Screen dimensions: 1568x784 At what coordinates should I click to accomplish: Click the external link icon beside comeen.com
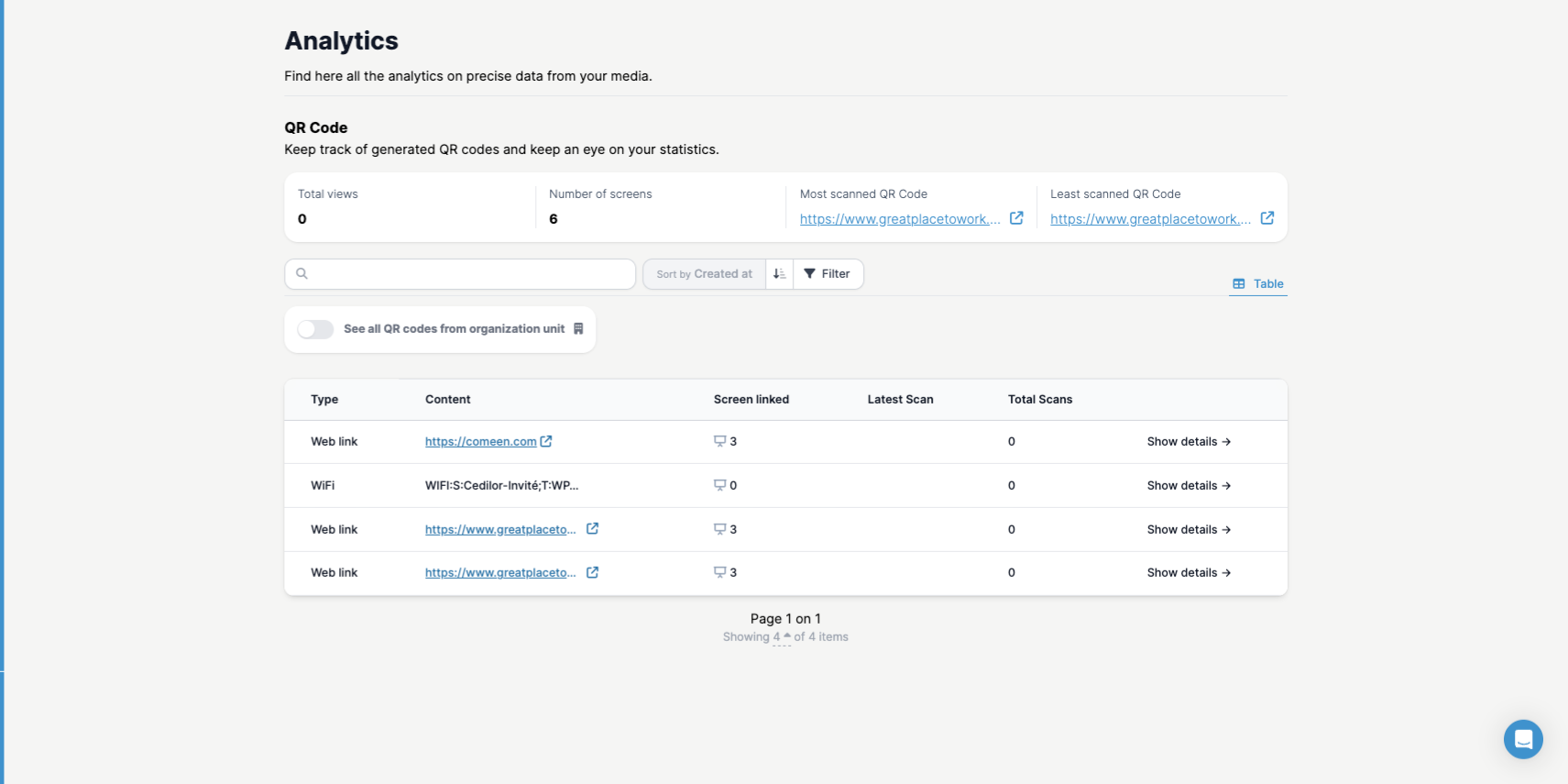pos(546,441)
